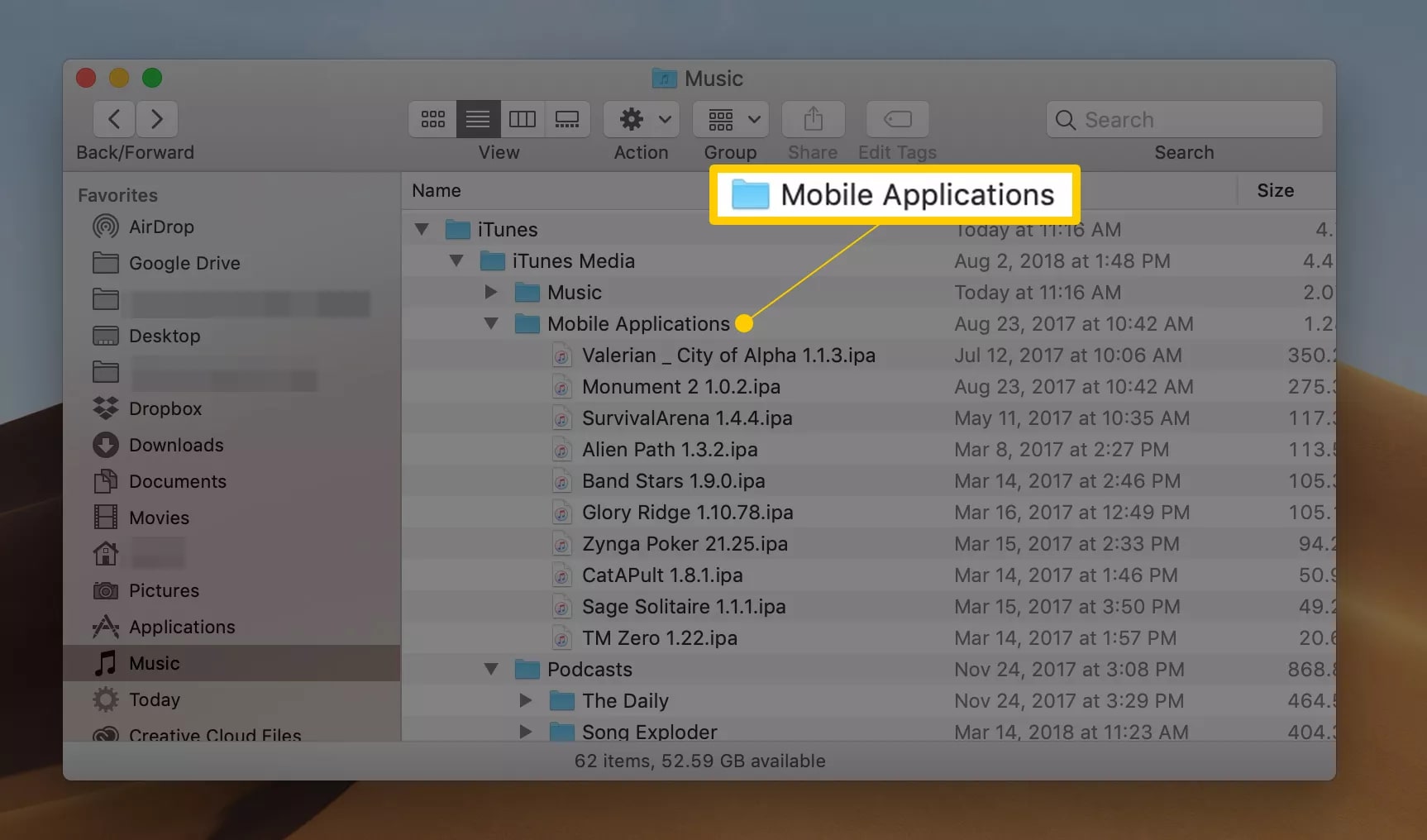Open the Action gear menu
Screen dimensions: 1427x840
click(x=642, y=119)
